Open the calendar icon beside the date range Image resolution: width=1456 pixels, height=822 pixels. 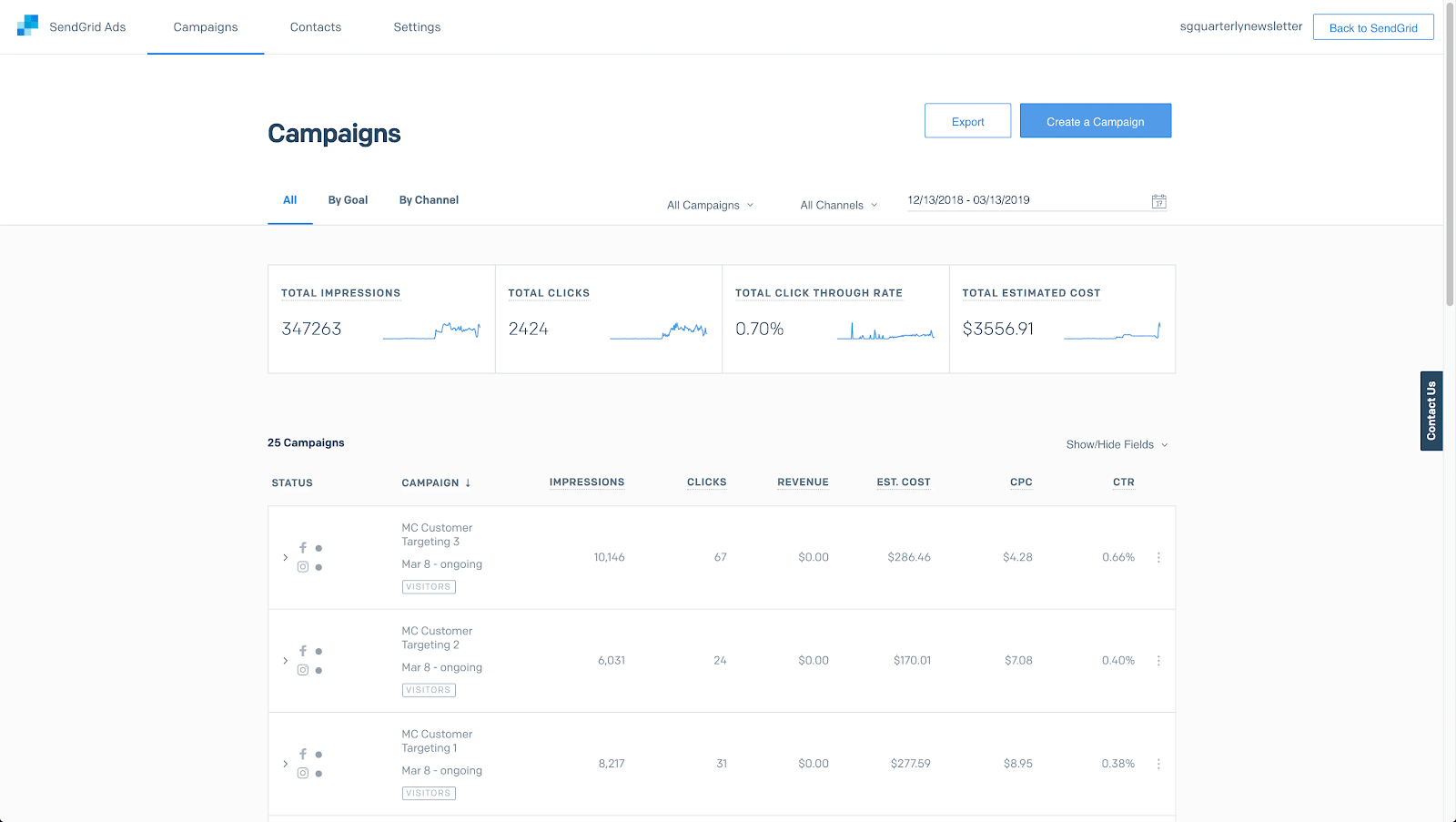tap(1158, 200)
